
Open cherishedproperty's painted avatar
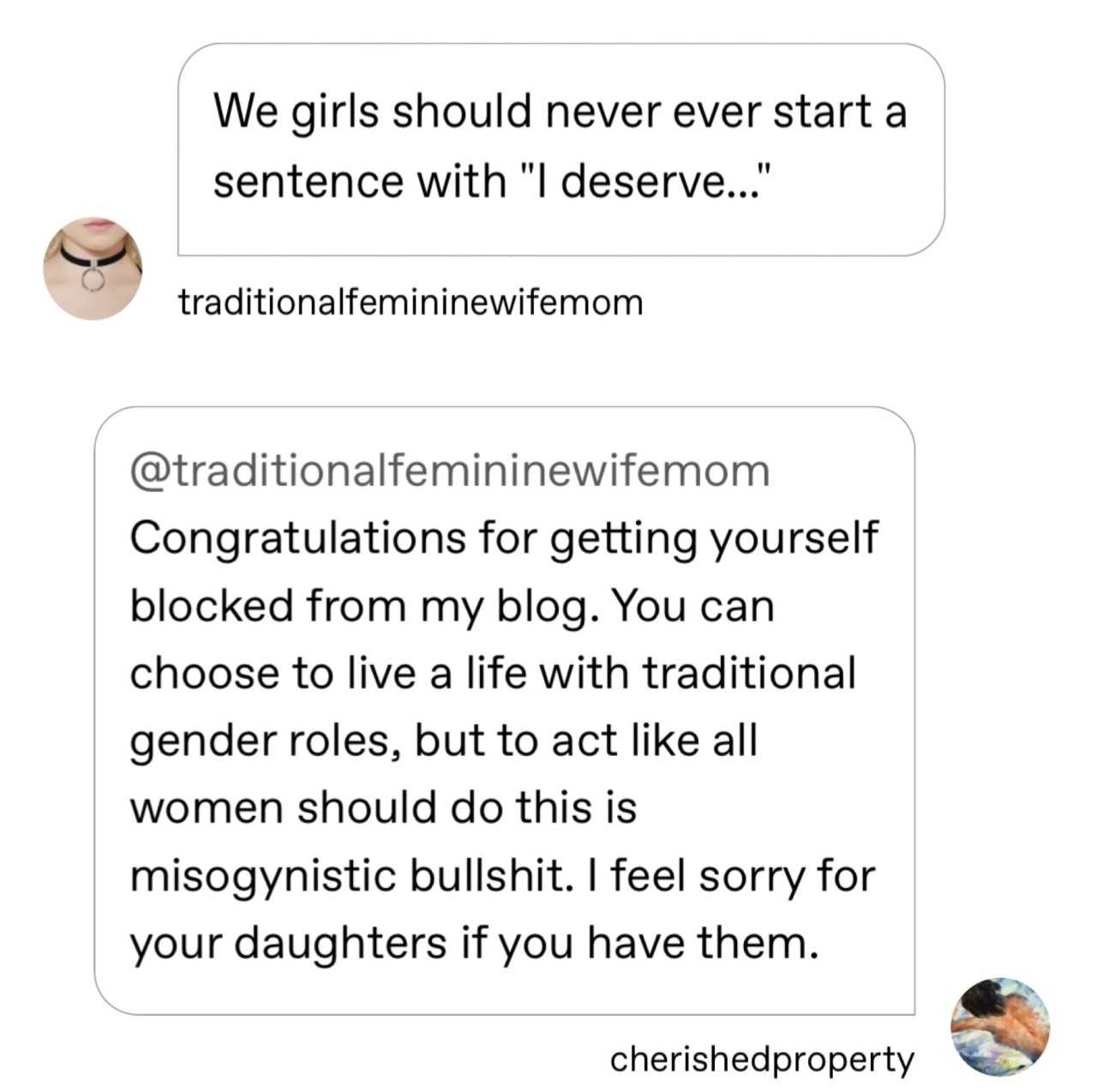(1002, 1026)
